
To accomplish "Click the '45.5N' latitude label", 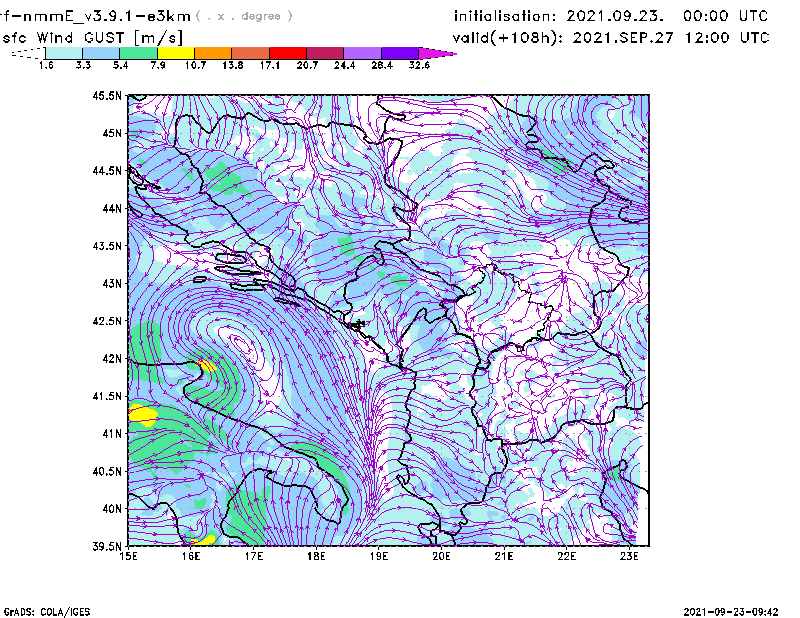I will tap(107, 95).
